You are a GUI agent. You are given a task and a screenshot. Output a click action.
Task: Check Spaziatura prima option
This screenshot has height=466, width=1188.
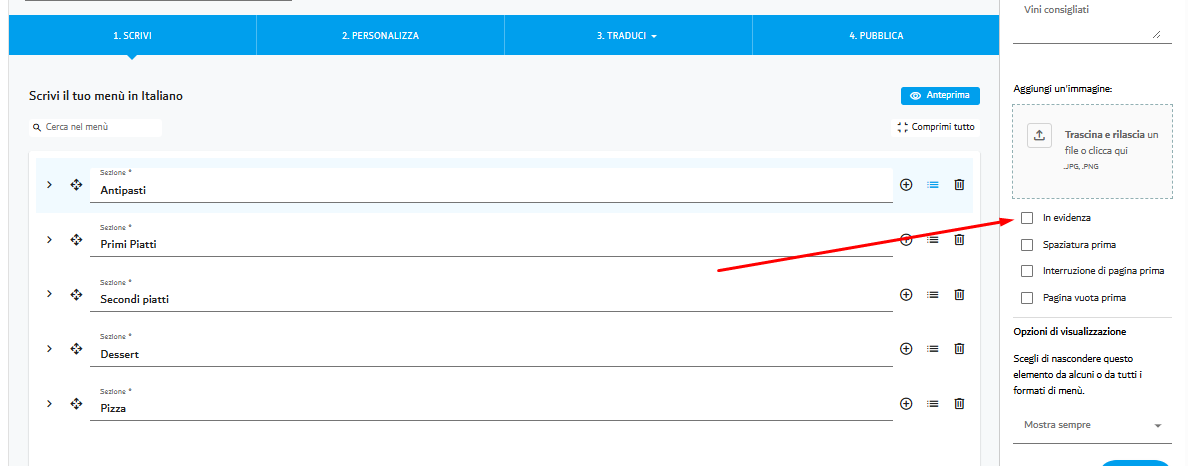[x=1027, y=245]
